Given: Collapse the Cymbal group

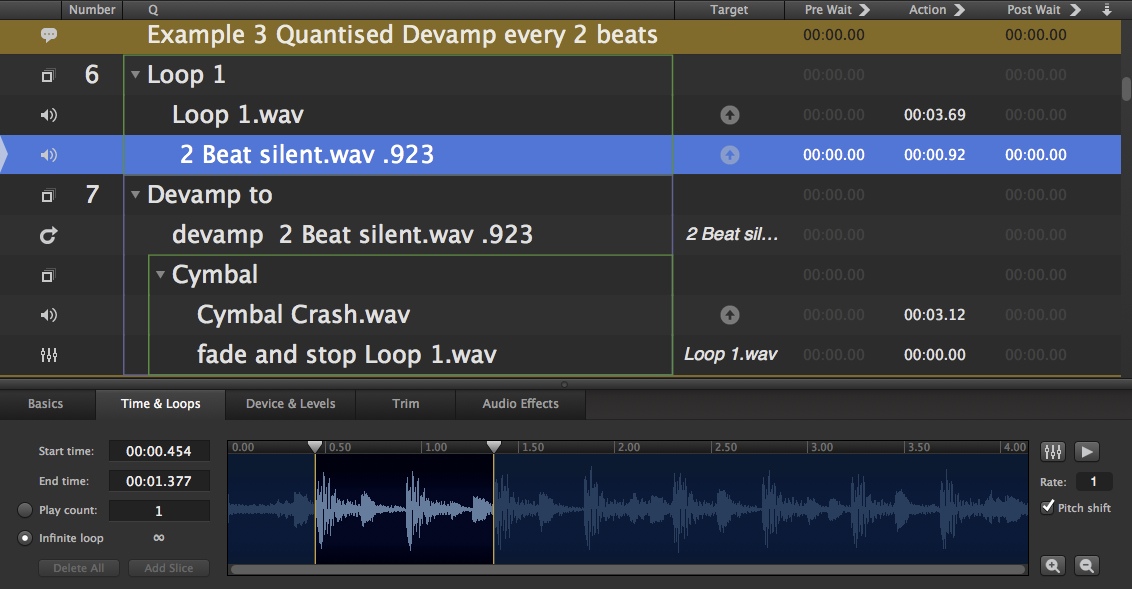Looking at the screenshot, I should pyautogui.click(x=160, y=275).
